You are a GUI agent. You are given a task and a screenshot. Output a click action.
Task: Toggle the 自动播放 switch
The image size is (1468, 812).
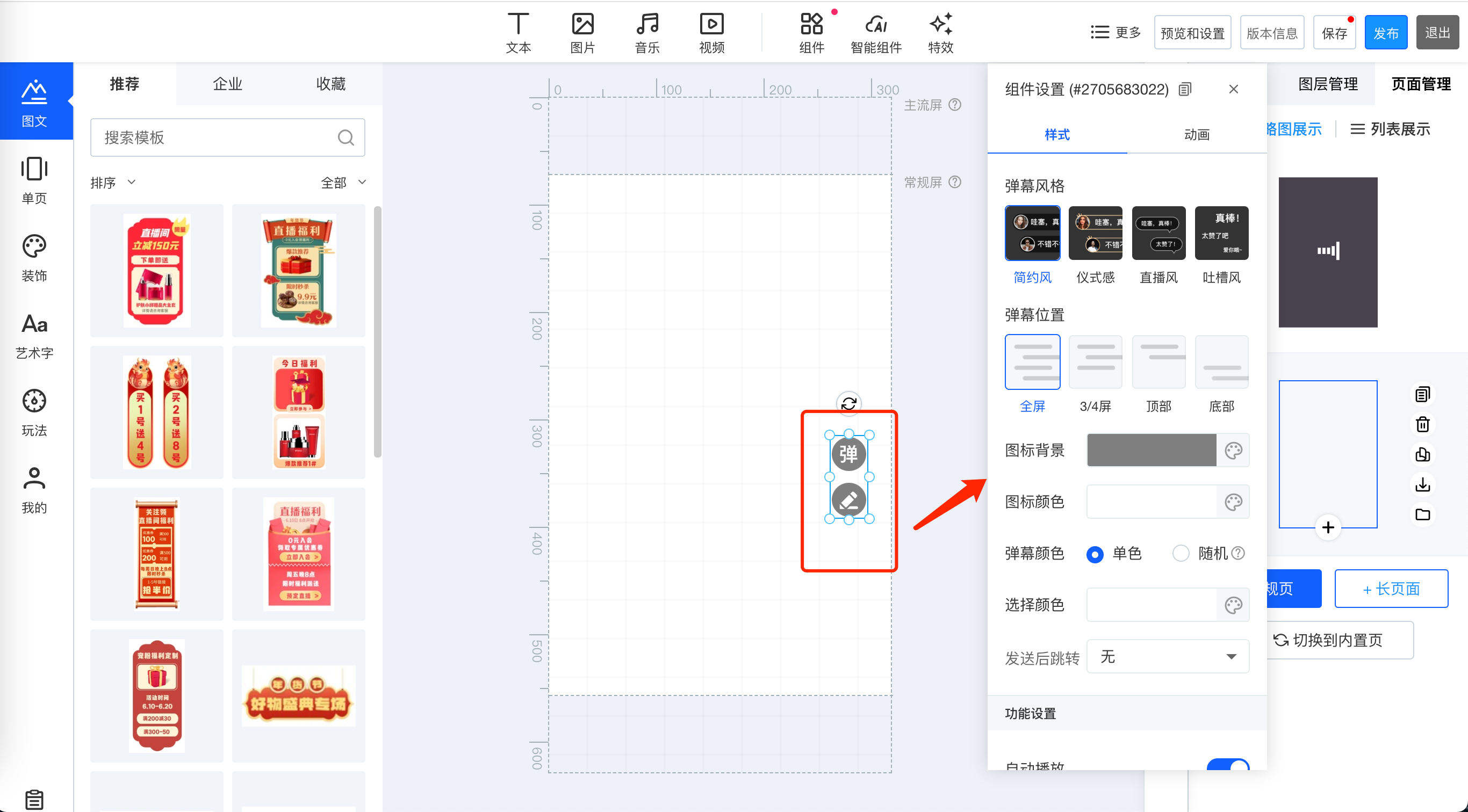(1227, 765)
